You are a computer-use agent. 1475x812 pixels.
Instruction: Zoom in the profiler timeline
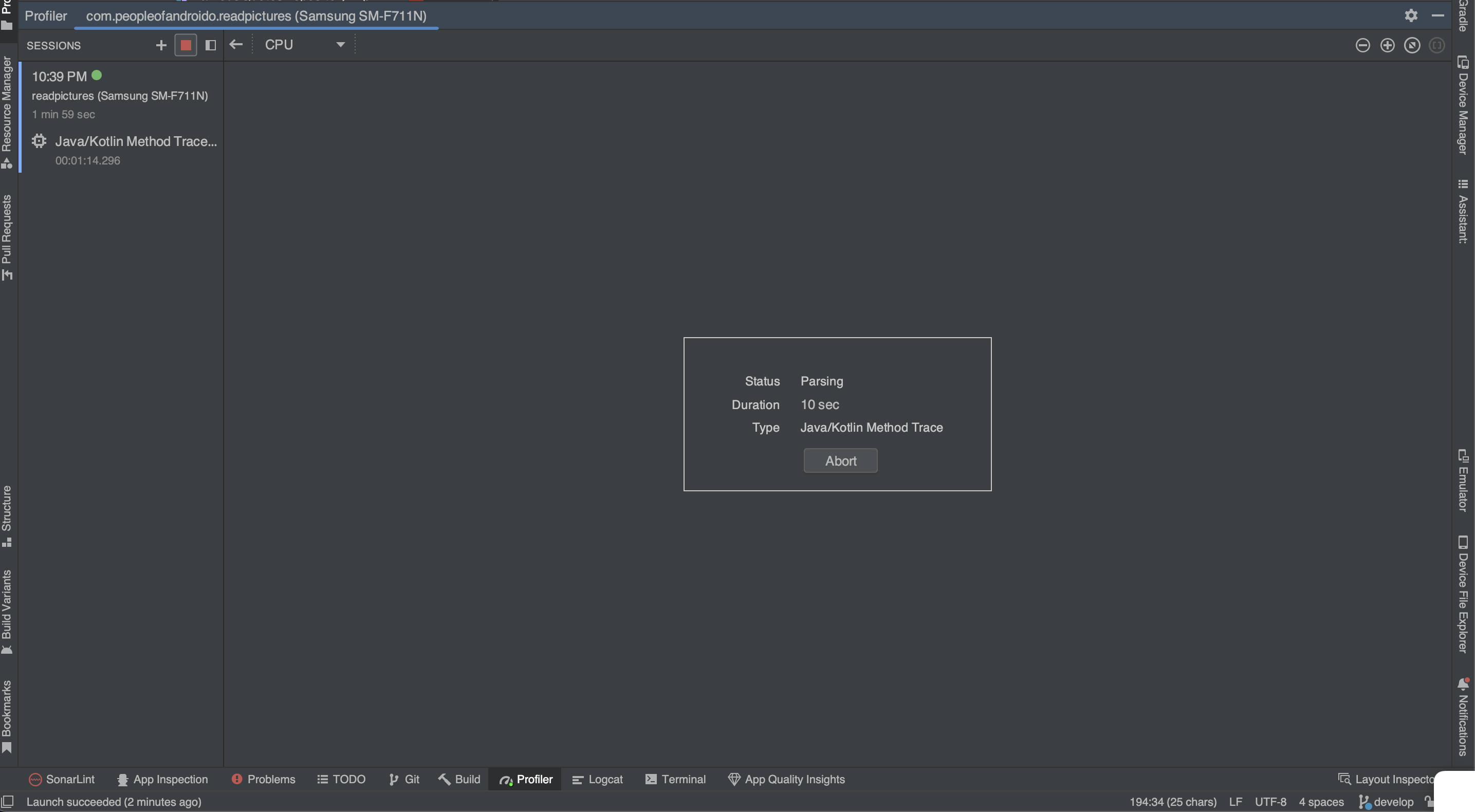1388,45
